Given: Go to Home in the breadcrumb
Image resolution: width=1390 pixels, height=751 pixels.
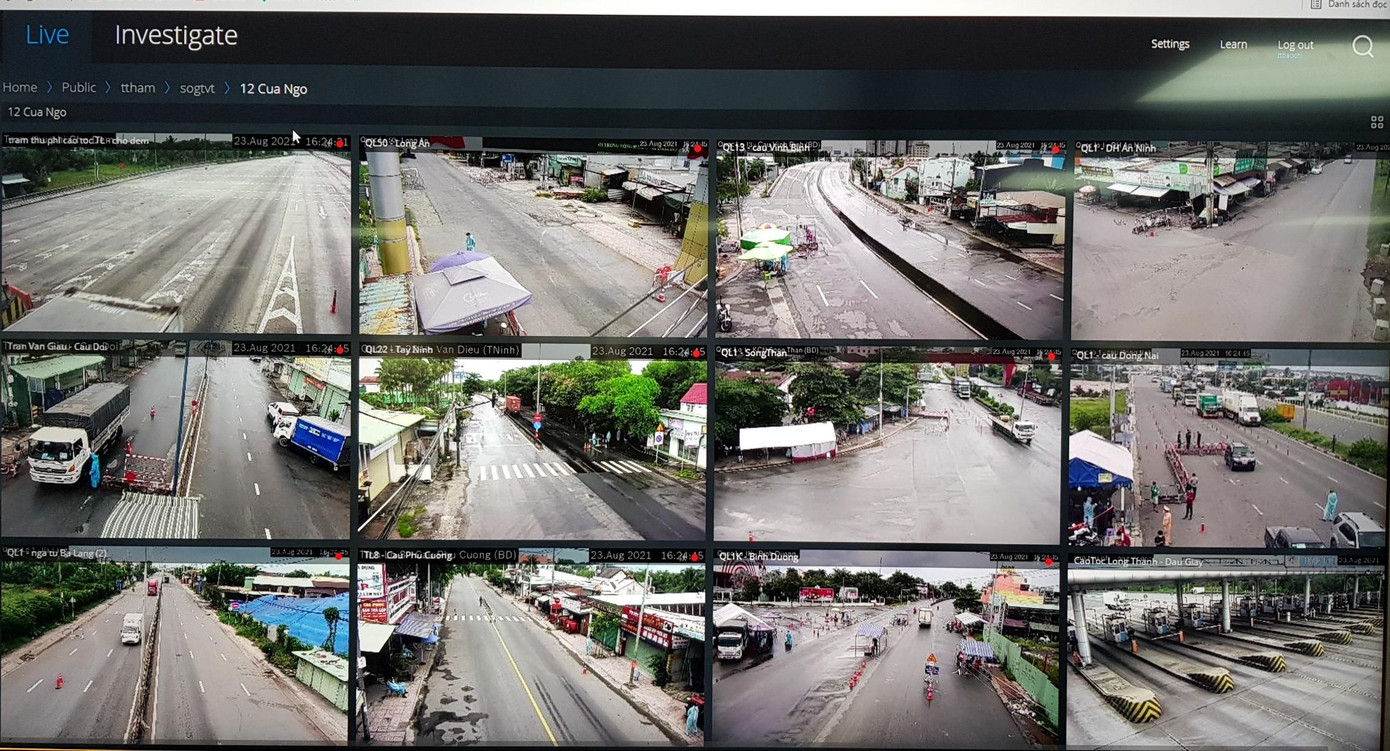Looking at the screenshot, I should 20,88.
